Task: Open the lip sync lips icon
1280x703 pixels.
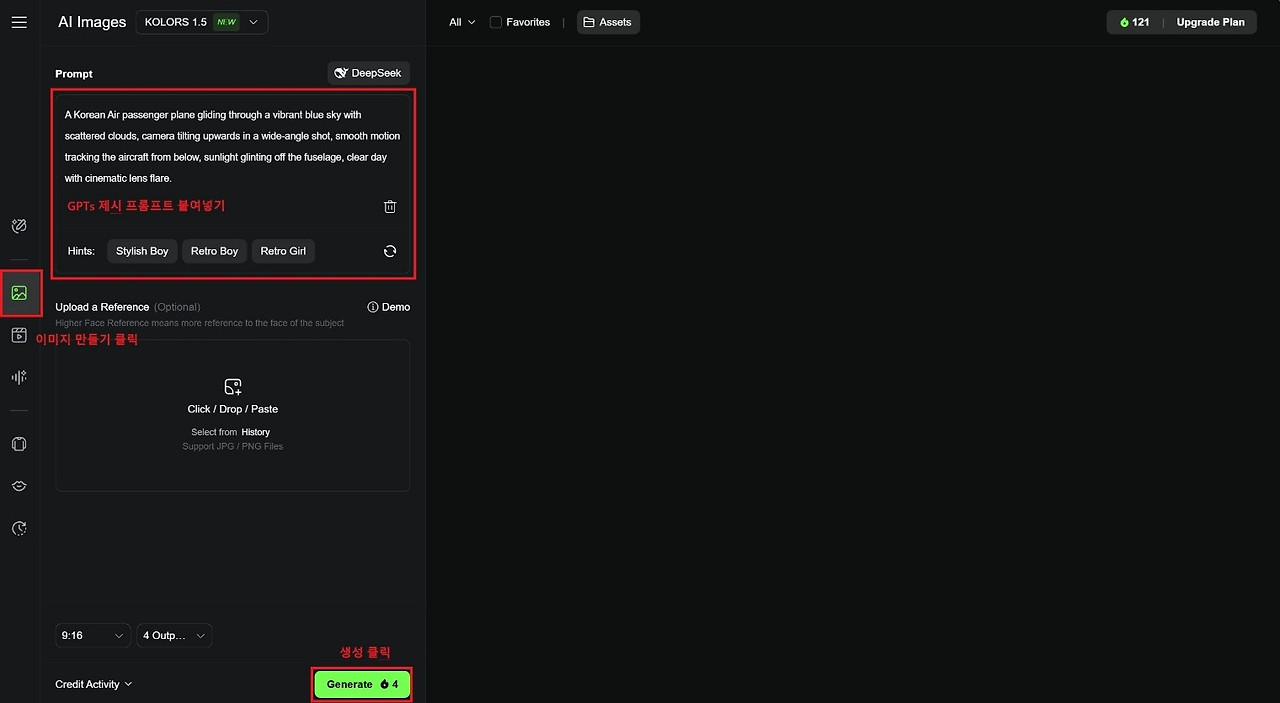Action: click(x=19, y=486)
